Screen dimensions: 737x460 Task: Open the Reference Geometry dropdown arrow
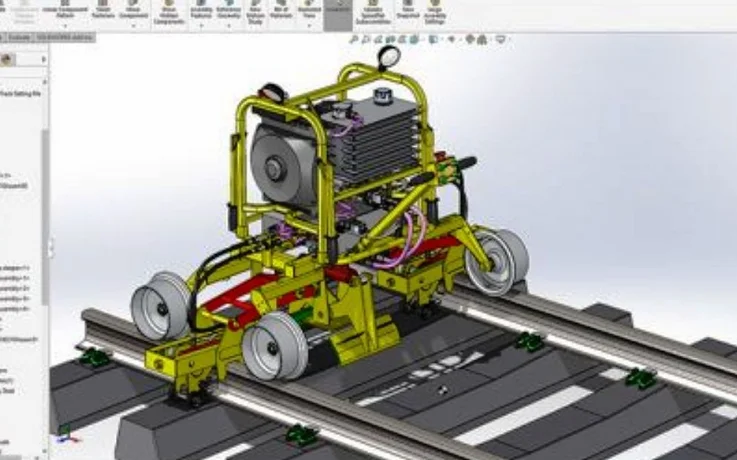(x=229, y=26)
